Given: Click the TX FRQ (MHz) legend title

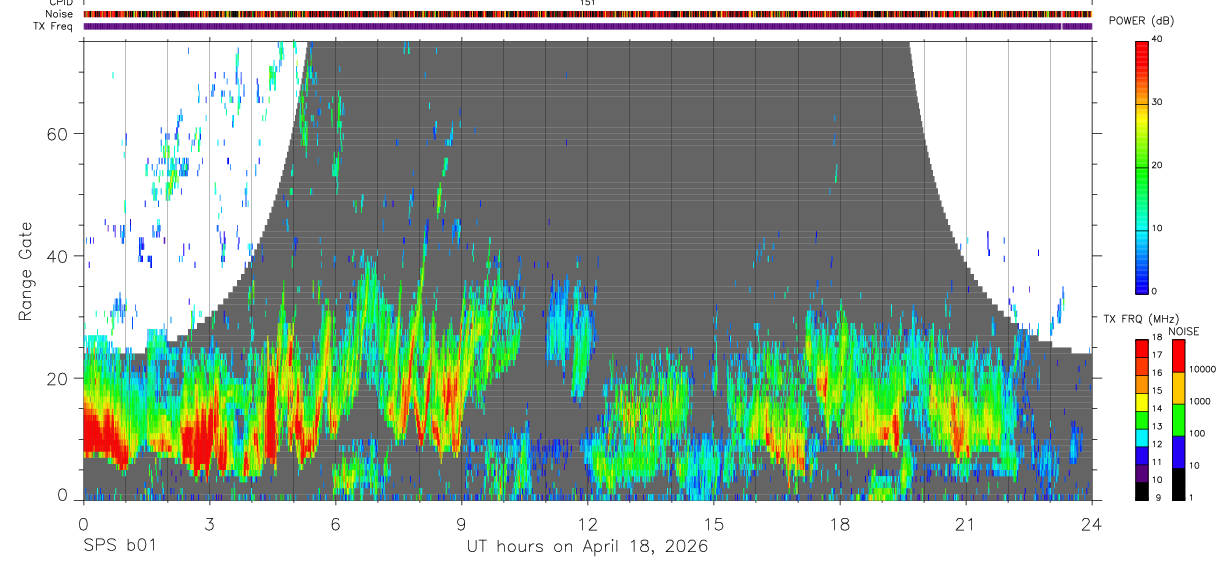Looking at the screenshot, I should point(1142,319).
